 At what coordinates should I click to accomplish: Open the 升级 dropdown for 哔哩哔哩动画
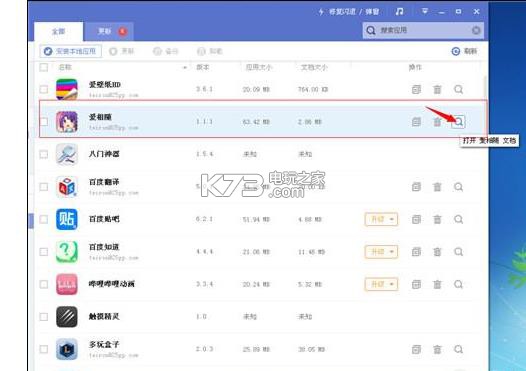tap(381, 284)
